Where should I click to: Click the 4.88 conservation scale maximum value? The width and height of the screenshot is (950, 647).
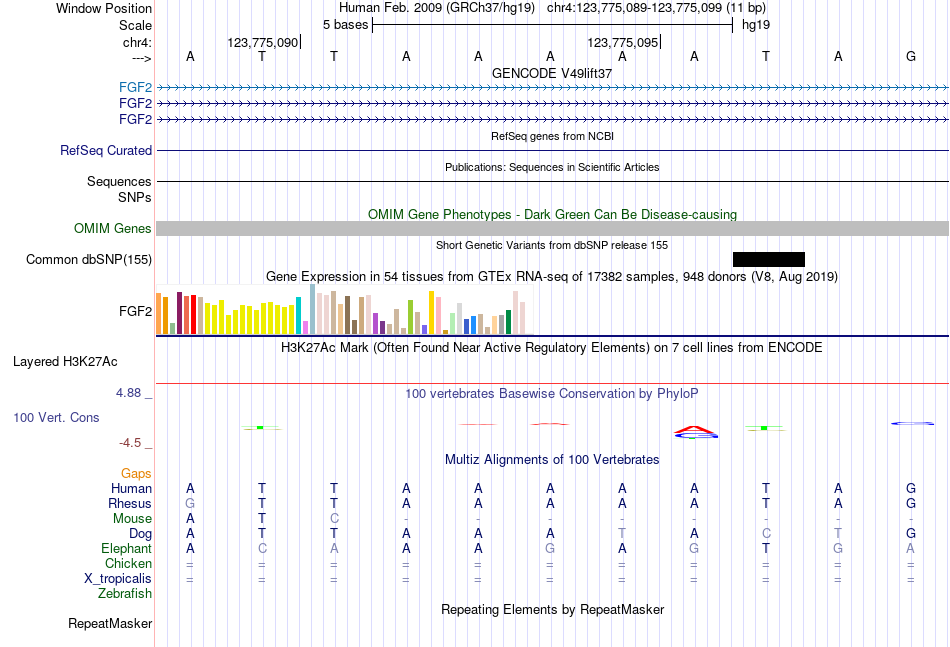129,393
